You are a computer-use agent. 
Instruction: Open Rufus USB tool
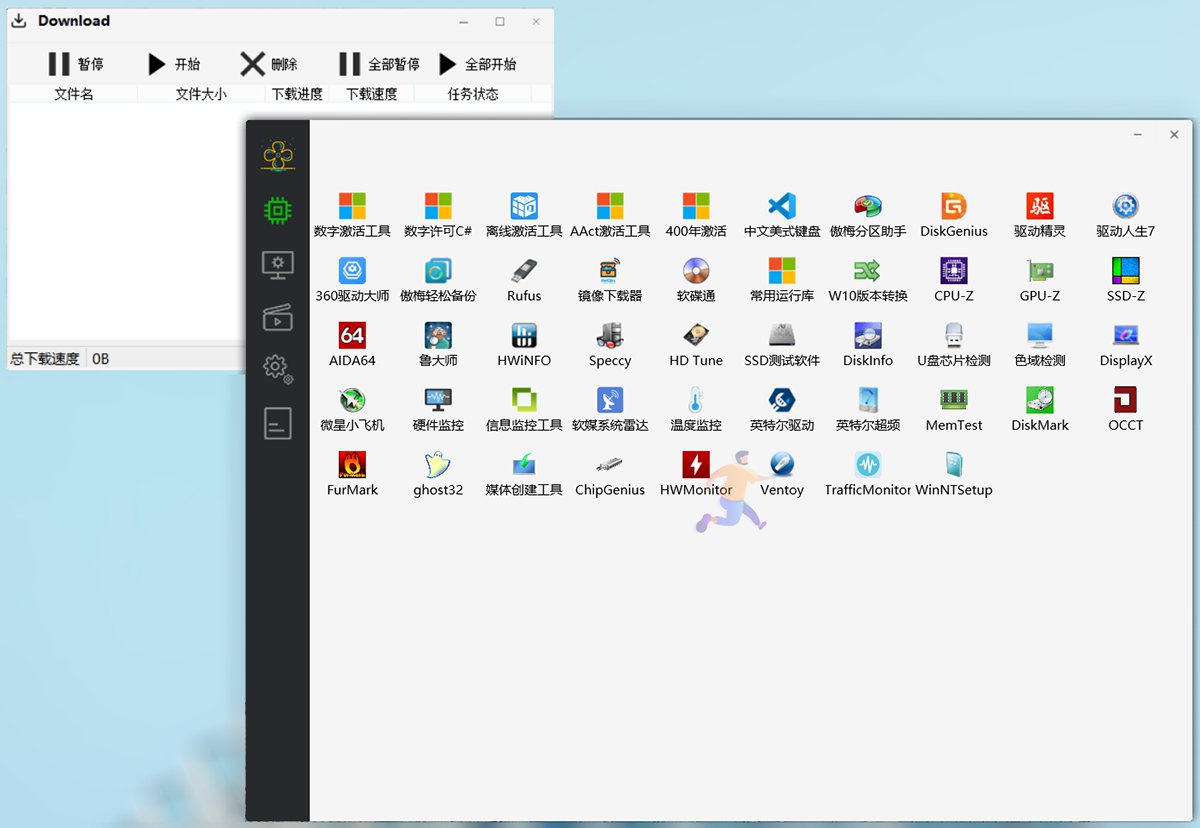click(524, 280)
